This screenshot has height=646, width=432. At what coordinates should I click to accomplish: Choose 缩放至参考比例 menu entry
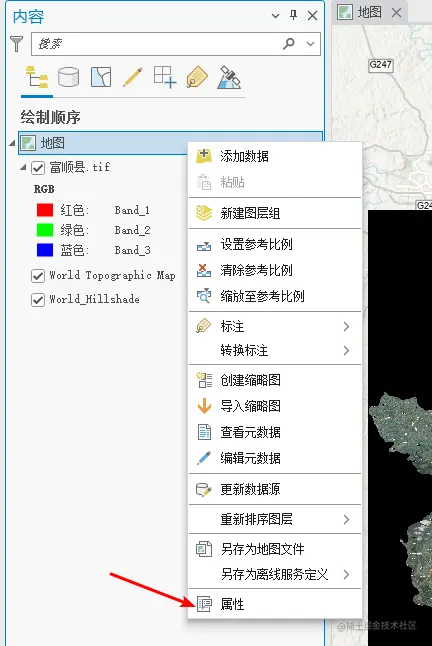click(x=275, y=296)
